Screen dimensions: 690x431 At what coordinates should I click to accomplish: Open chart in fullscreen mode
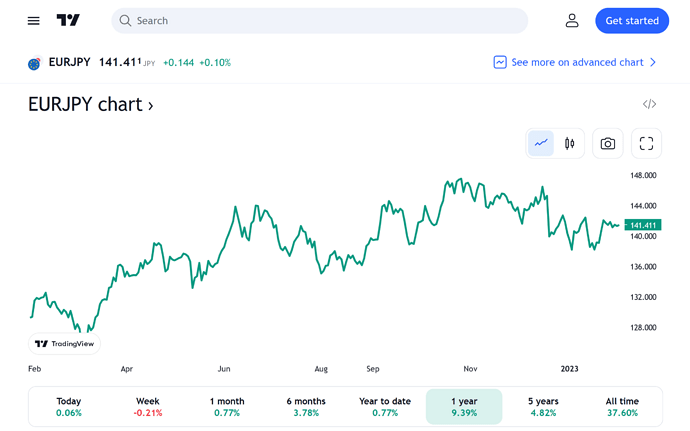tap(646, 144)
